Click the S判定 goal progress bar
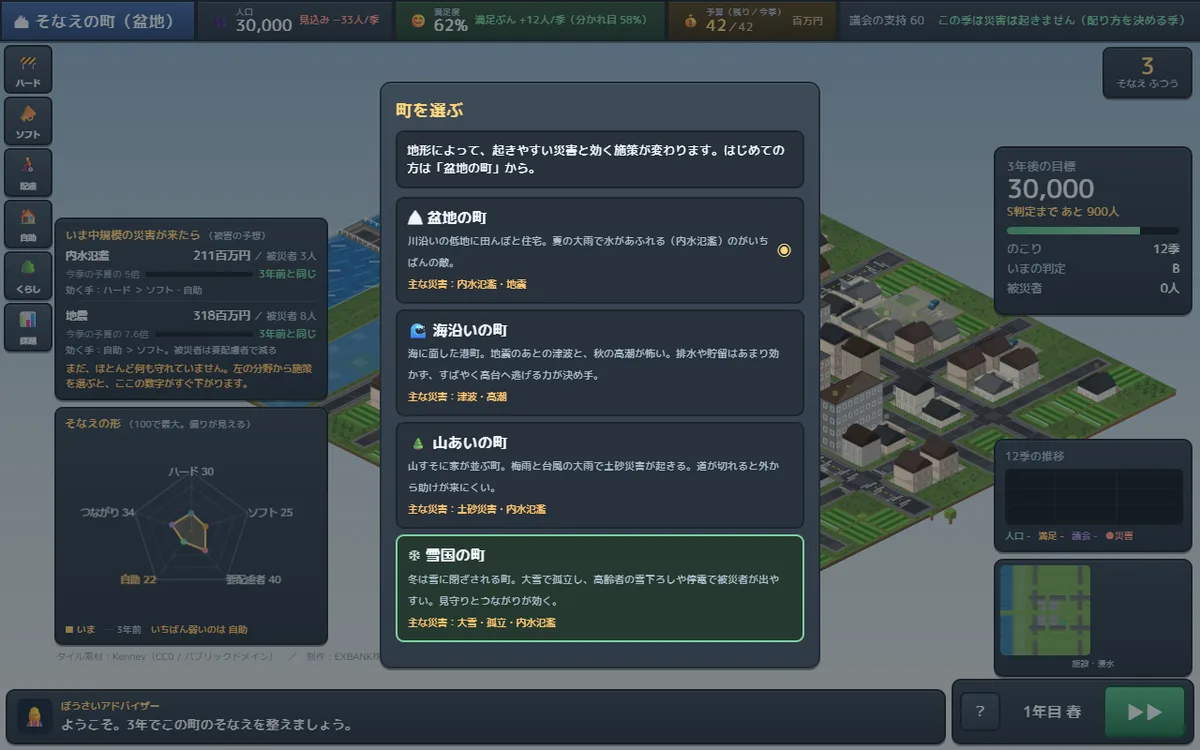Viewport: 1200px width, 750px height. (1093, 231)
